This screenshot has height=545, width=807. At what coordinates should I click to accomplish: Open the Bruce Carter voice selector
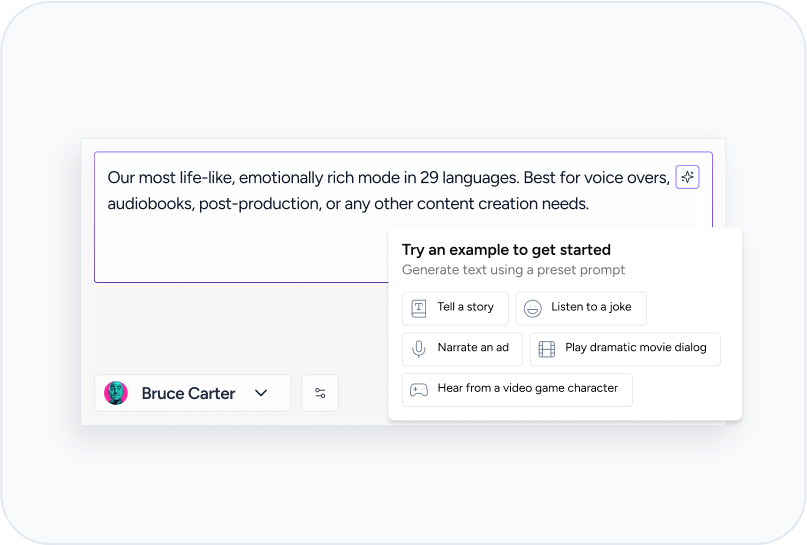[192, 393]
